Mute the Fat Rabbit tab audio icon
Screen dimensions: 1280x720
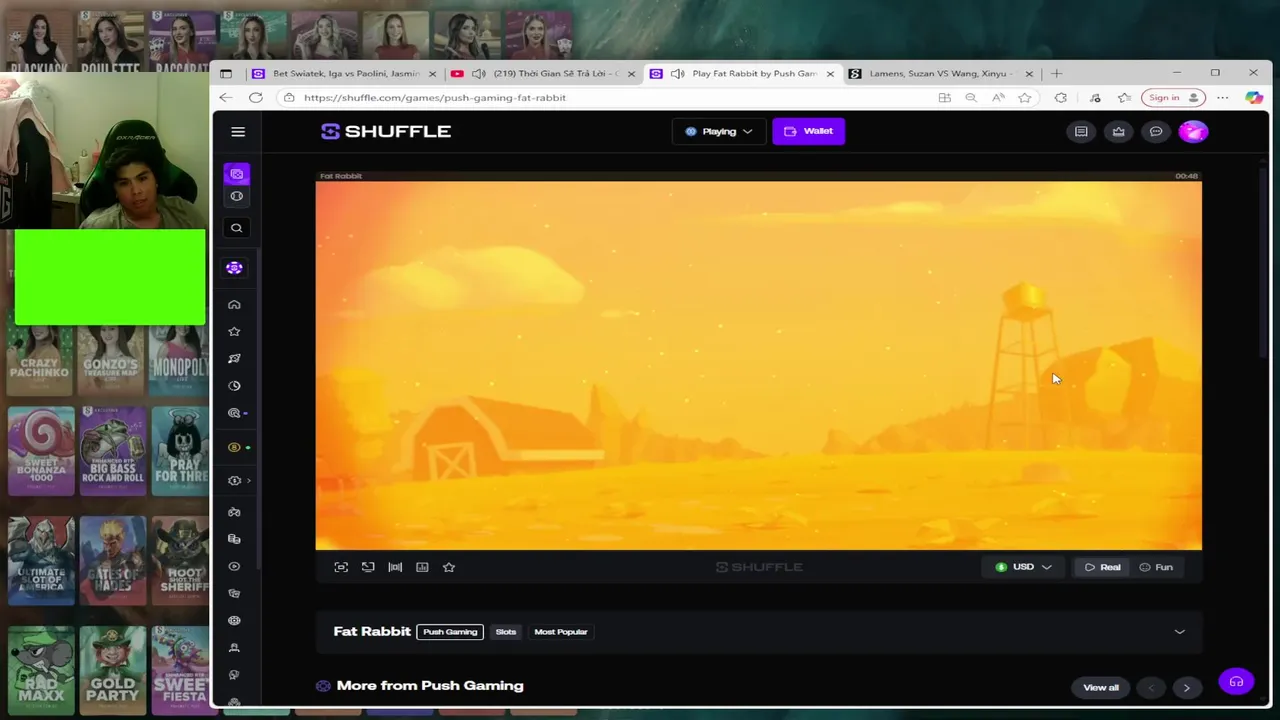(678, 74)
